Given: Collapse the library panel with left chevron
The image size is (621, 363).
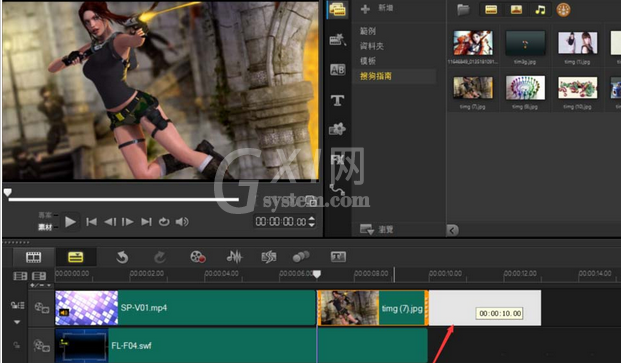Looking at the screenshot, I should [x=452, y=230].
